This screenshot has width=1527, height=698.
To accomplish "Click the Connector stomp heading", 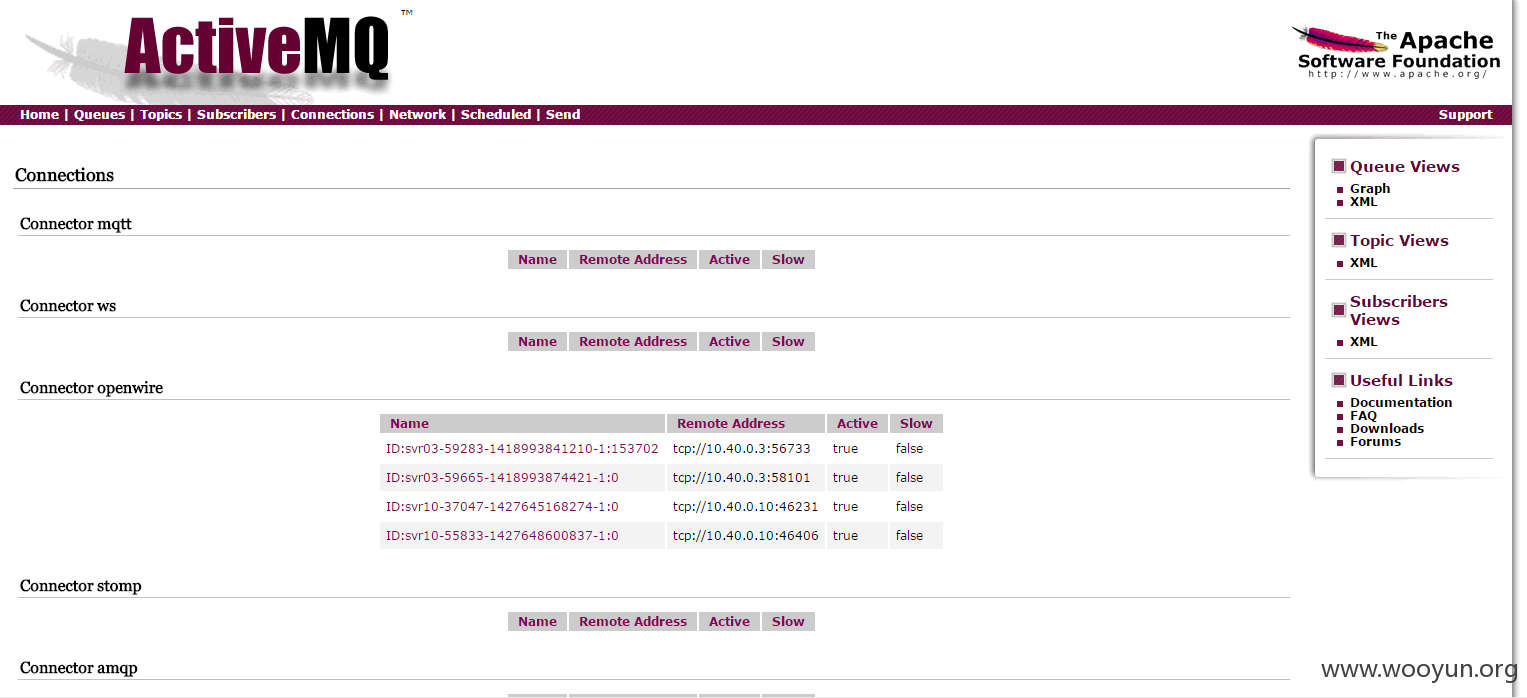I will coord(81,586).
